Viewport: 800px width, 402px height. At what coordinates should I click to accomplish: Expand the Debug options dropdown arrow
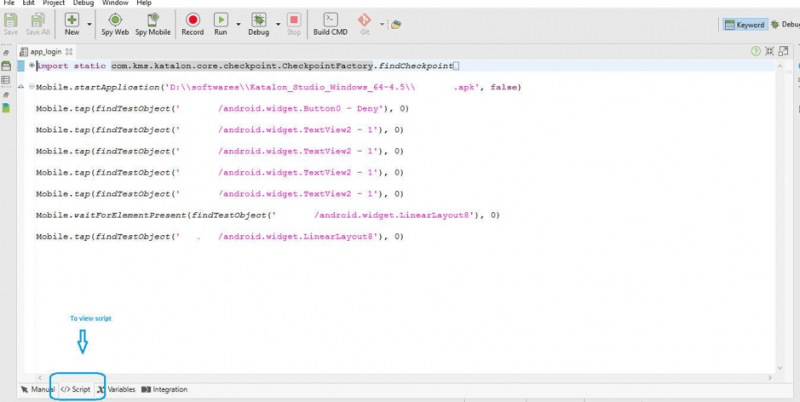[275, 23]
